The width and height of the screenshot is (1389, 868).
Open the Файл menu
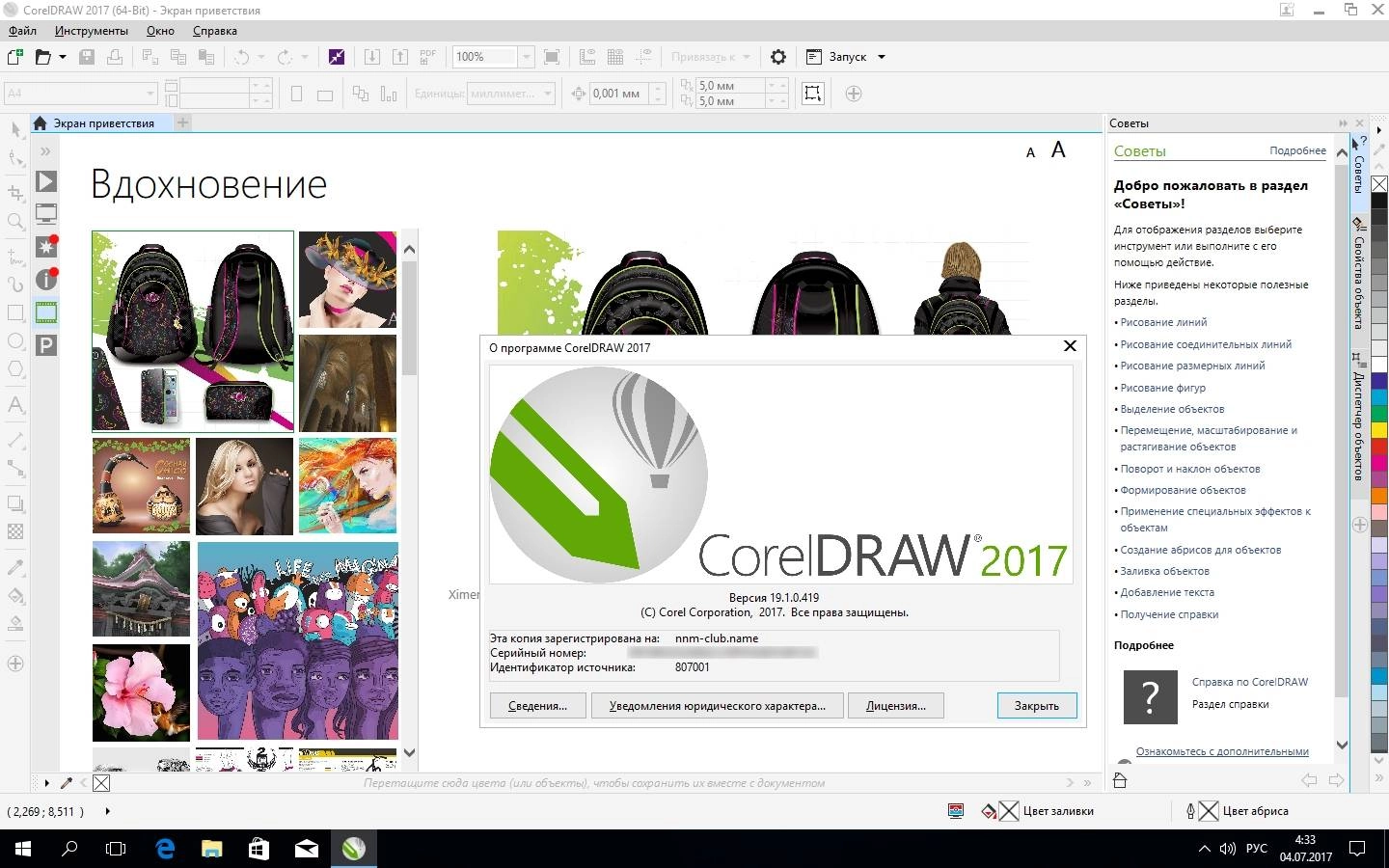(x=22, y=31)
